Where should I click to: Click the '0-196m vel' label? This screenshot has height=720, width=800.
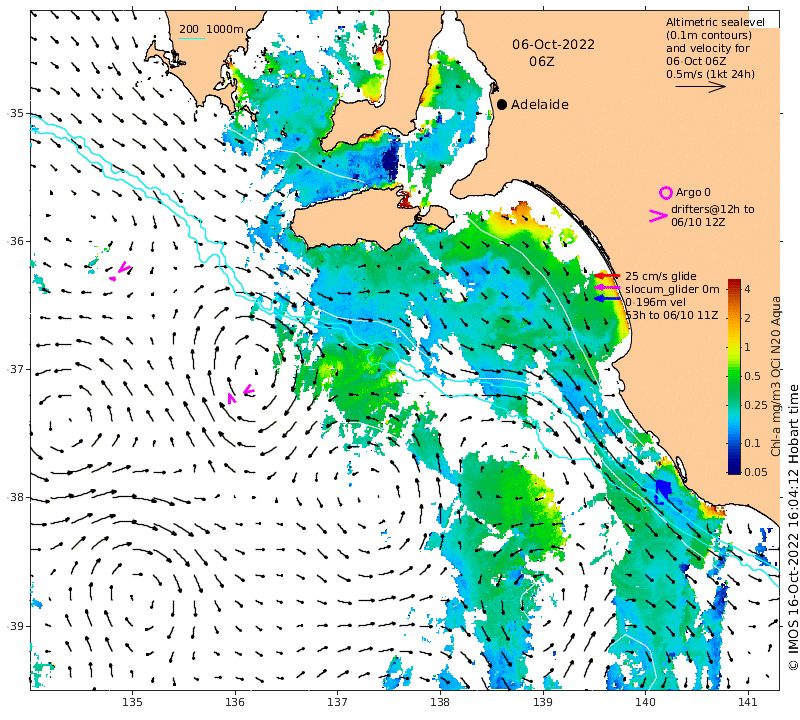[655, 302]
